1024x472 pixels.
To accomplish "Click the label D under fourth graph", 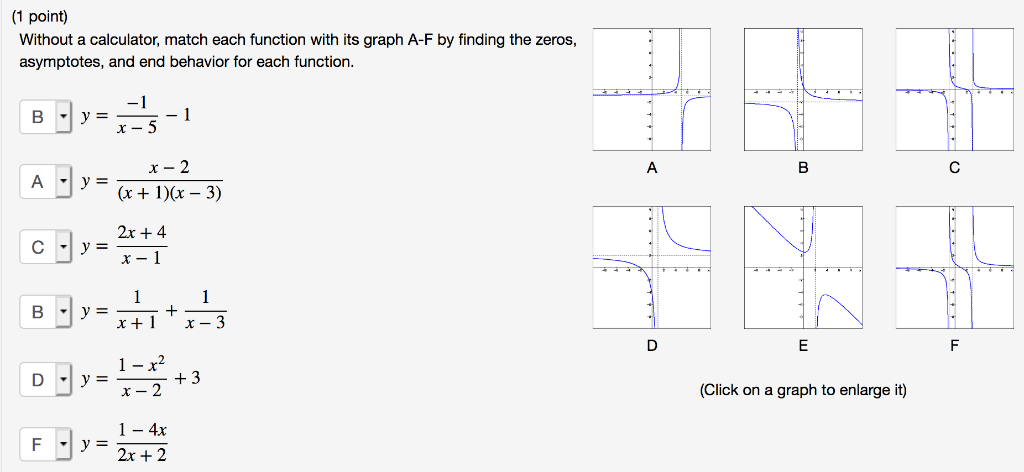I will point(652,346).
